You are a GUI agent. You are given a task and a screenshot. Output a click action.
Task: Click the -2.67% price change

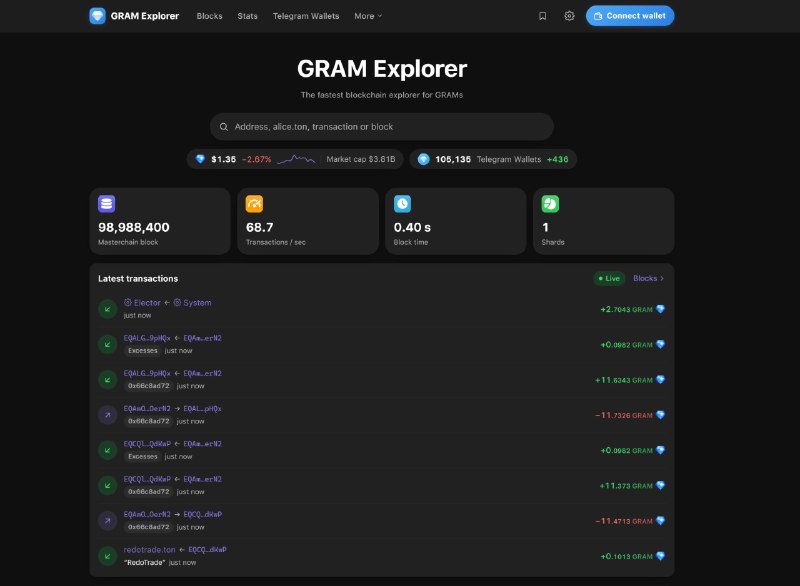click(256, 159)
